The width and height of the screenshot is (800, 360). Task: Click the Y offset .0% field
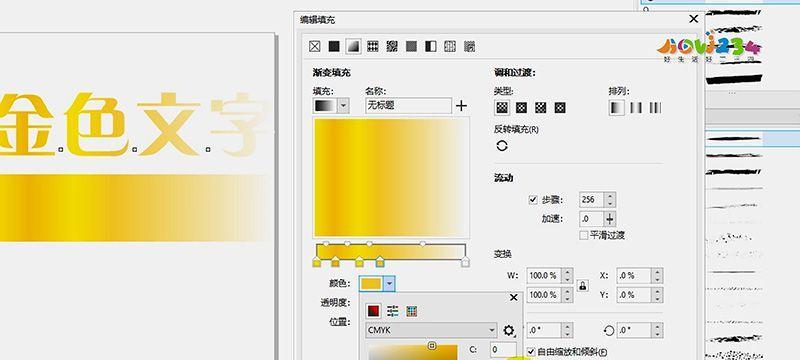[635, 295]
